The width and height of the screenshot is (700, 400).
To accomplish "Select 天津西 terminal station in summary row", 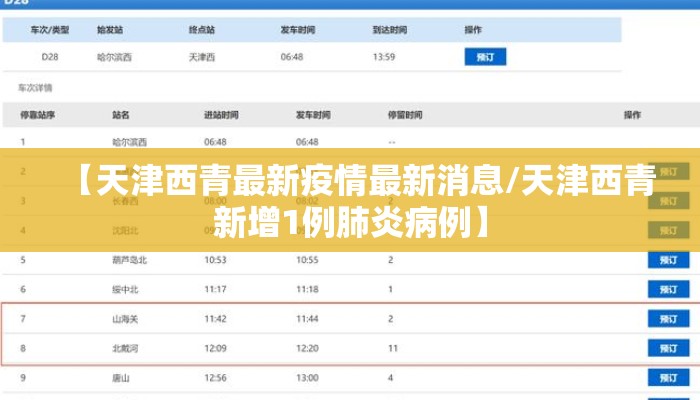I will point(202,57).
